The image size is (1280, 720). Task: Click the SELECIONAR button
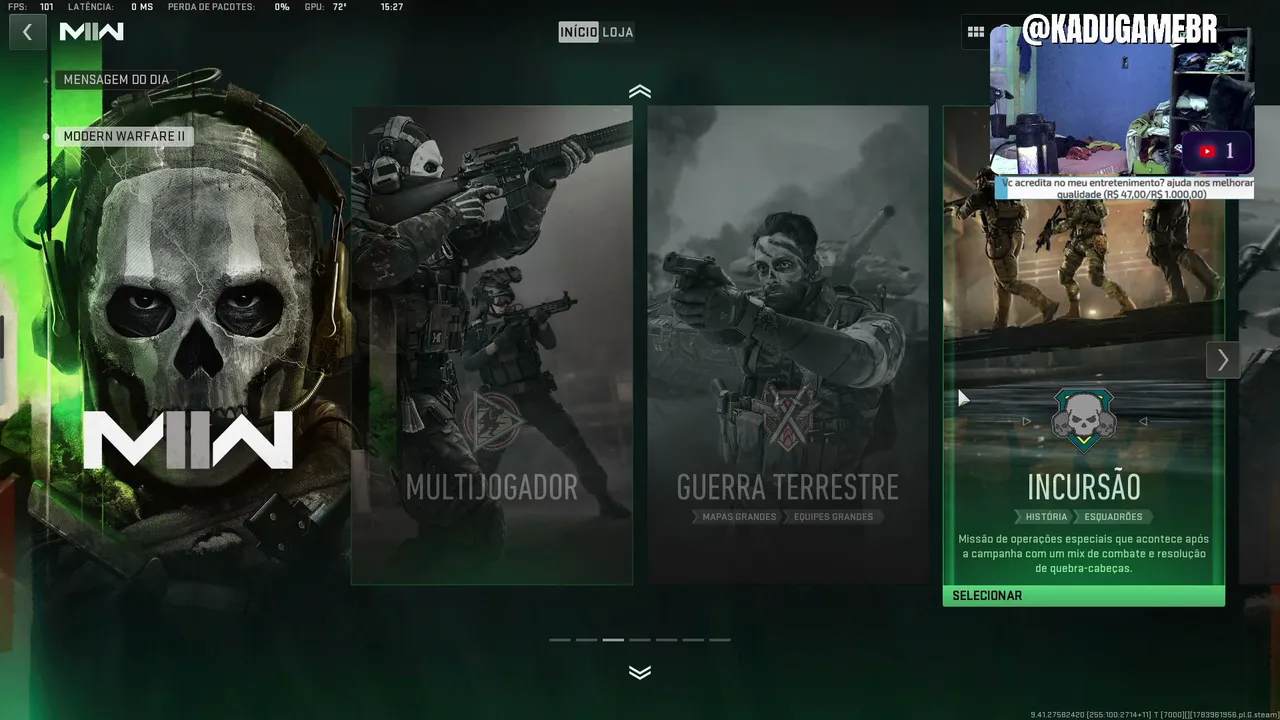pos(1084,596)
